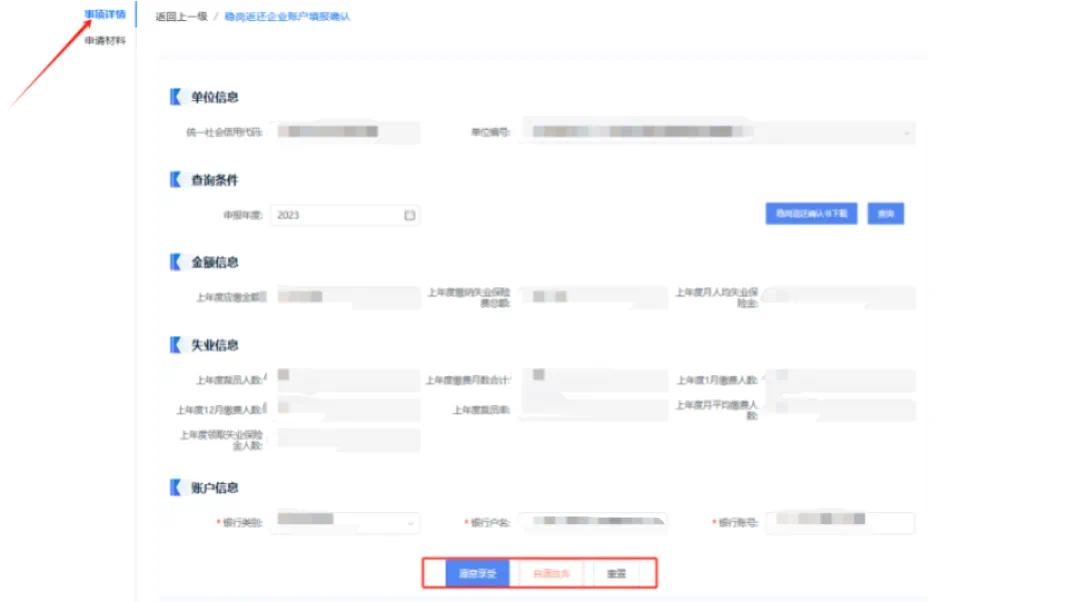Click the 查询条件 section marker icon
This screenshot has width=1080, height=602.
tap(176, 180)
